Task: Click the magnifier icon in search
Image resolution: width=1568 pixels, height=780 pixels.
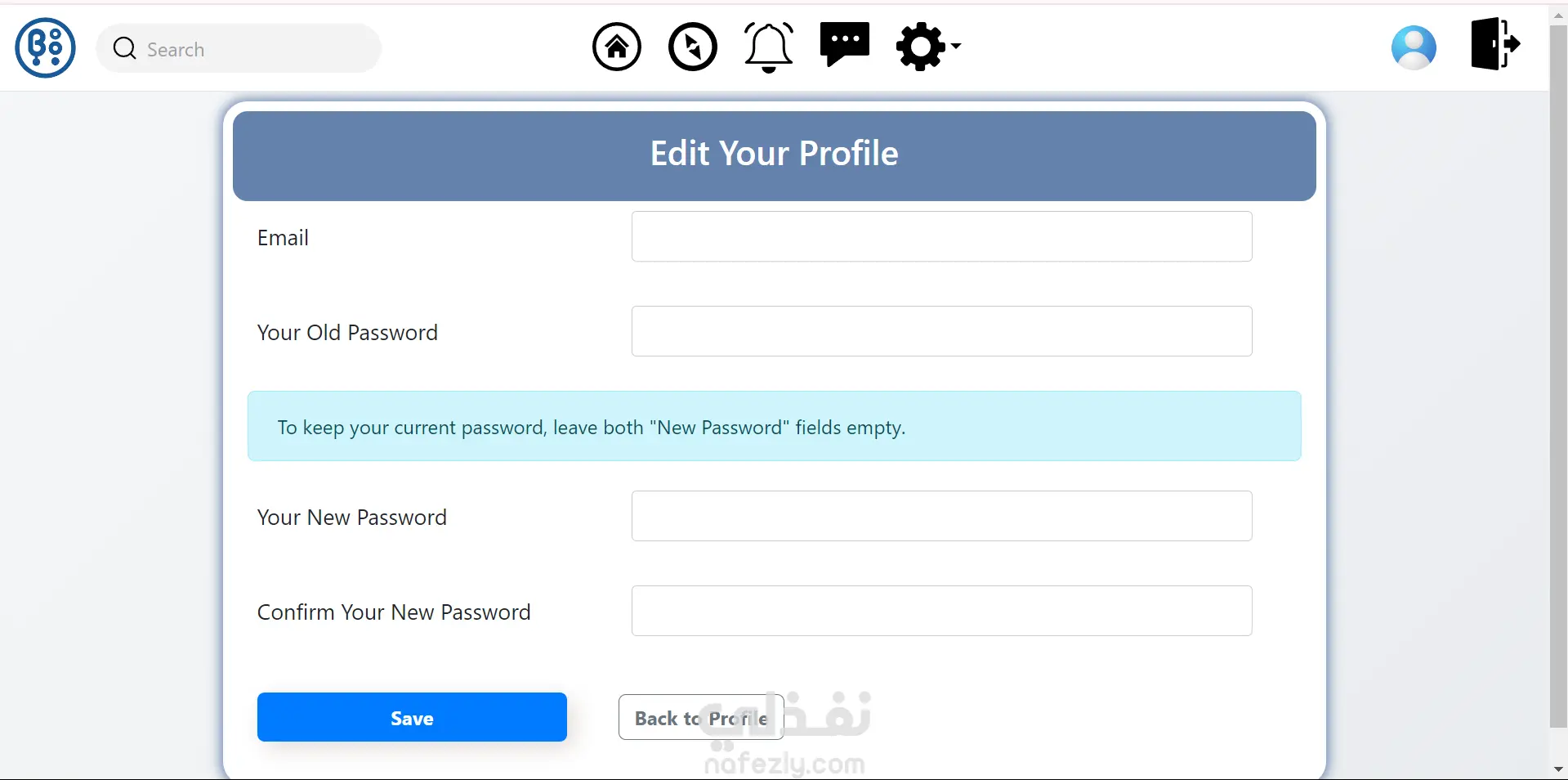Action: (x=125, y=49)
